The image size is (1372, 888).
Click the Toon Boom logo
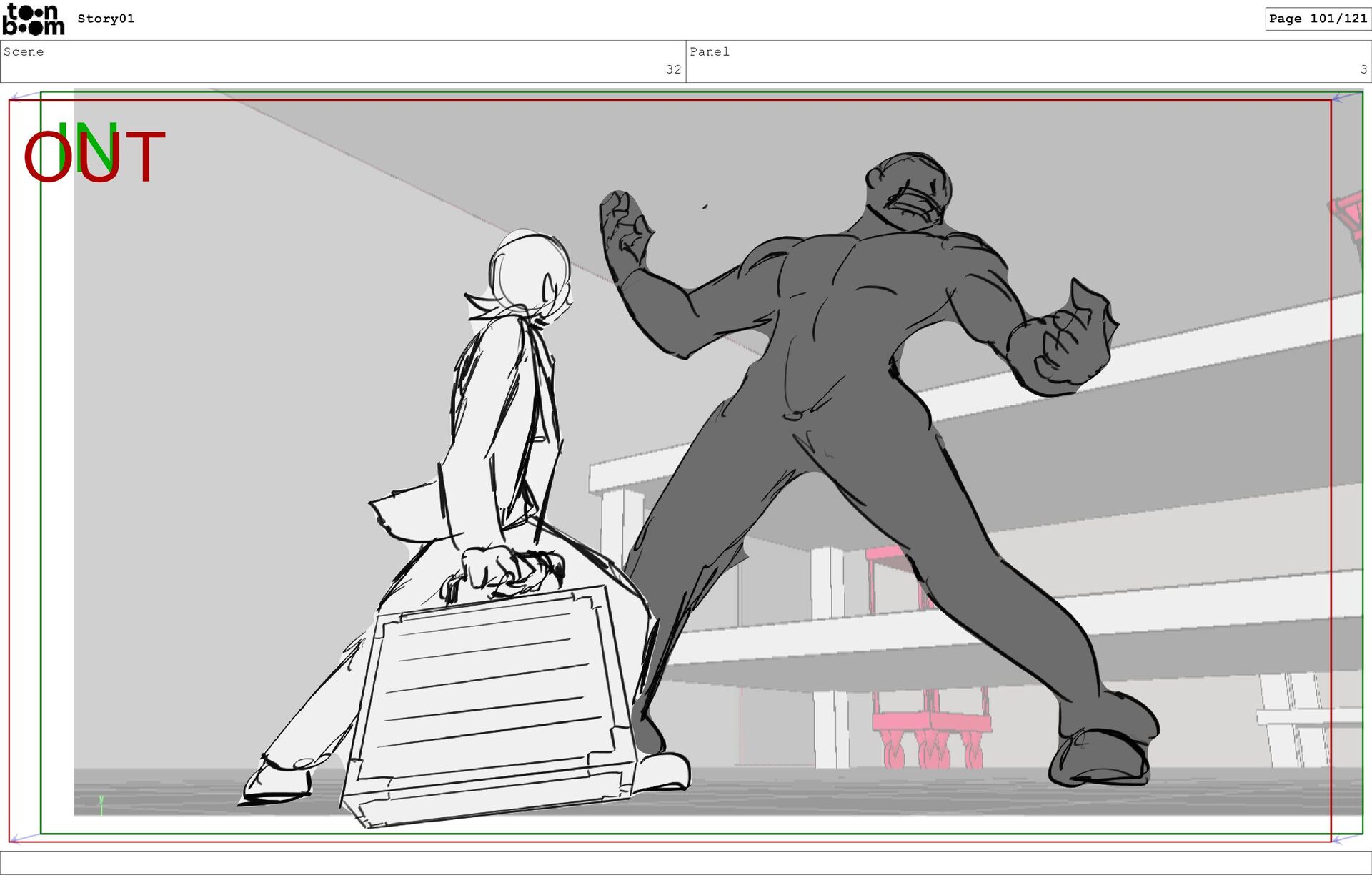tap(33, 19)
